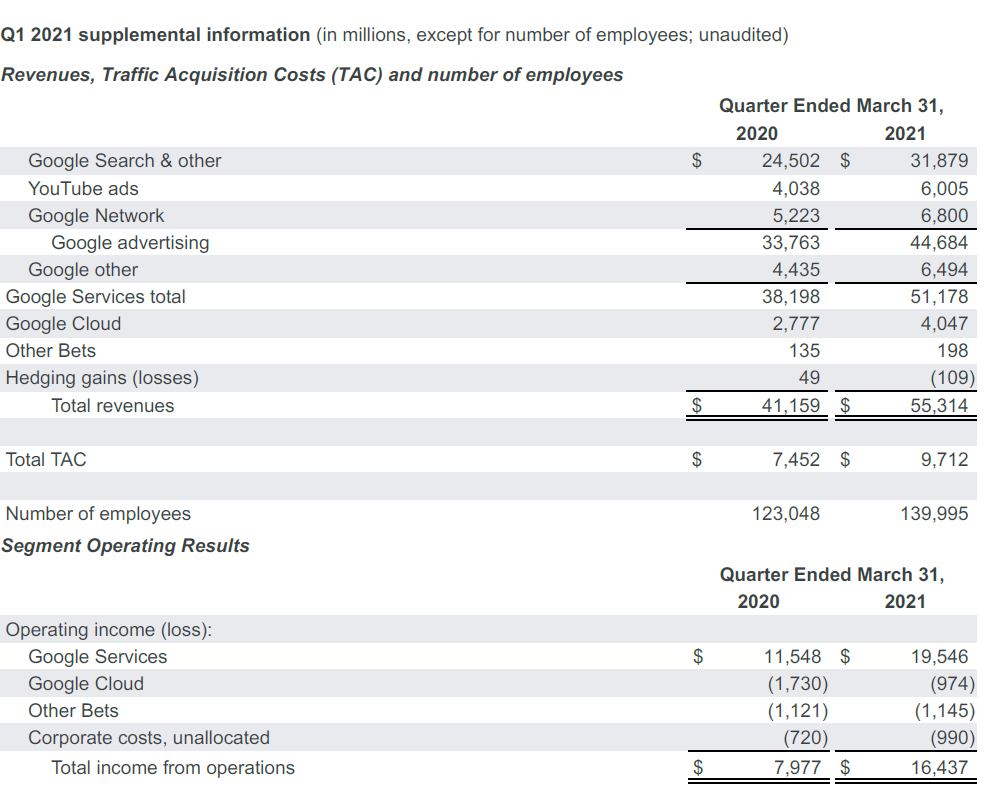Click the Total TAC row label
The image size is (984, 787).
point(46,459)
